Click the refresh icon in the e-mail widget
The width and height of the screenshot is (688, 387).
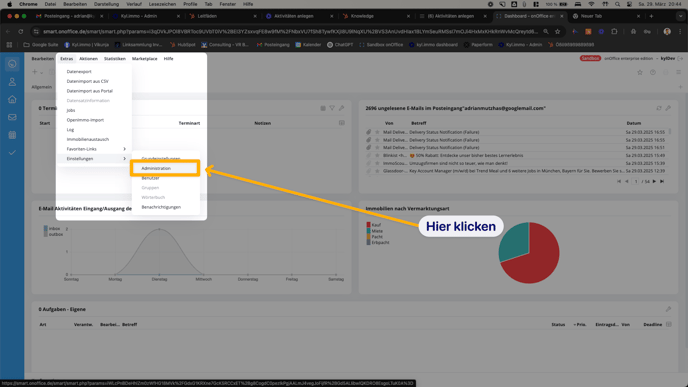(x=659, y=108)
